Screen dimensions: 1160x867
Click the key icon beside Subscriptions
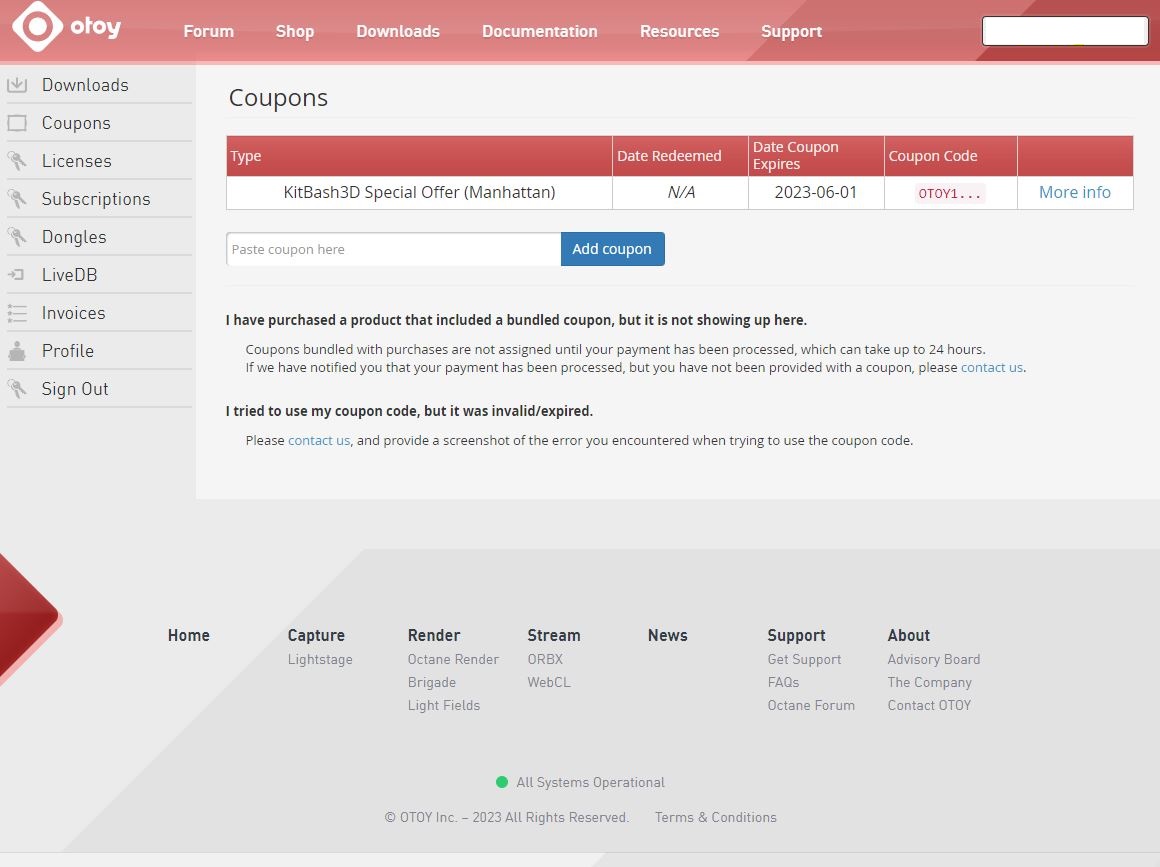point(17,198)
